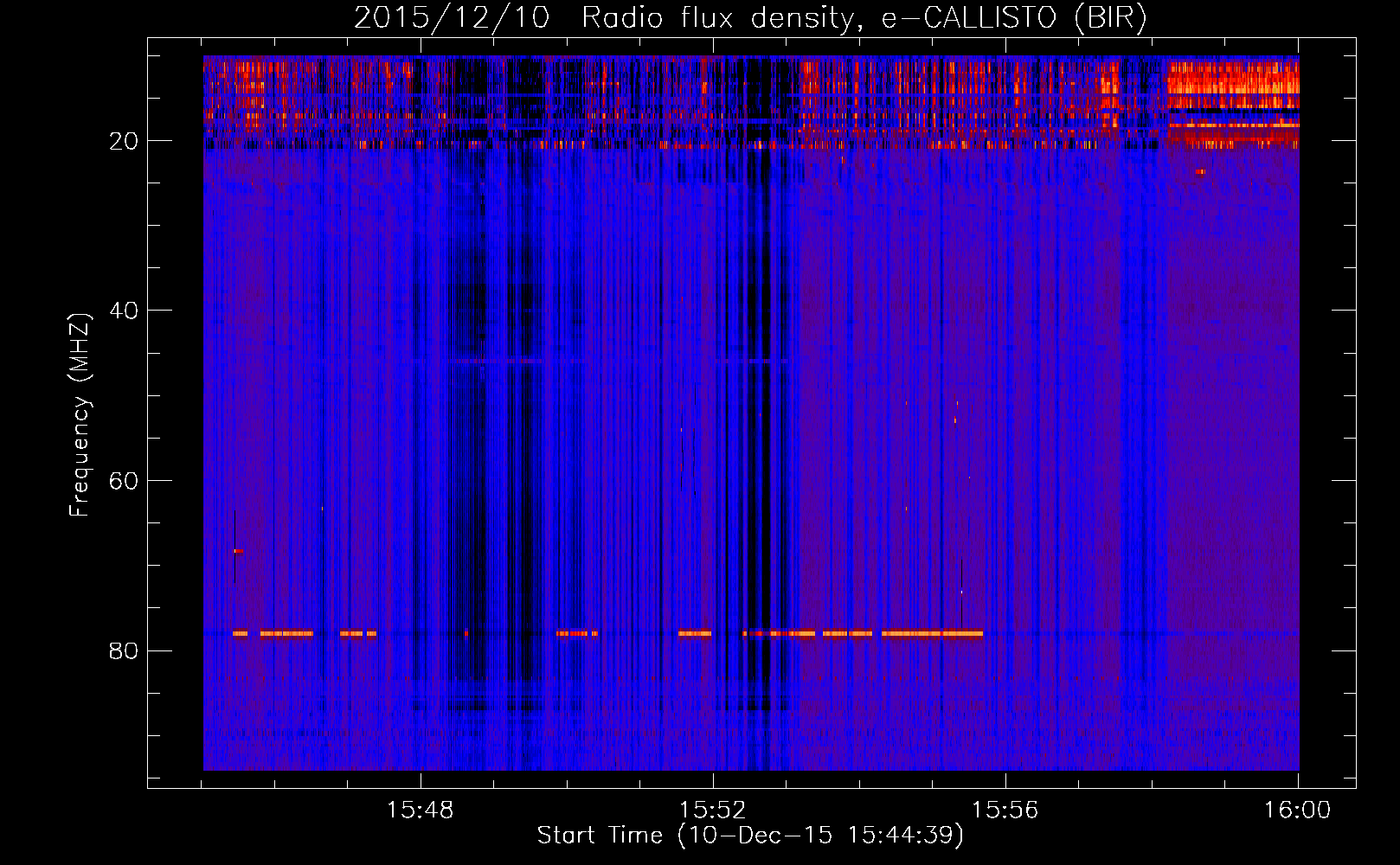Click the 15:52 time tick label
The height and width of the screenshot is (865, 1400).
tap(713, 811)
